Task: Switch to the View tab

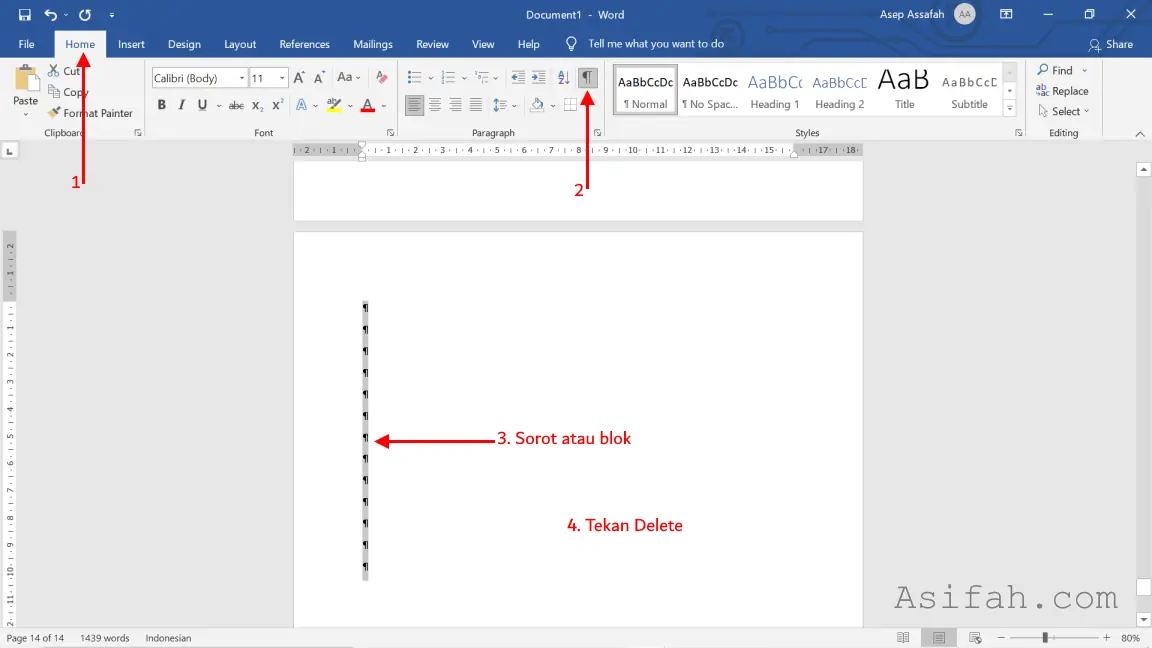Action: coord(483,44)
